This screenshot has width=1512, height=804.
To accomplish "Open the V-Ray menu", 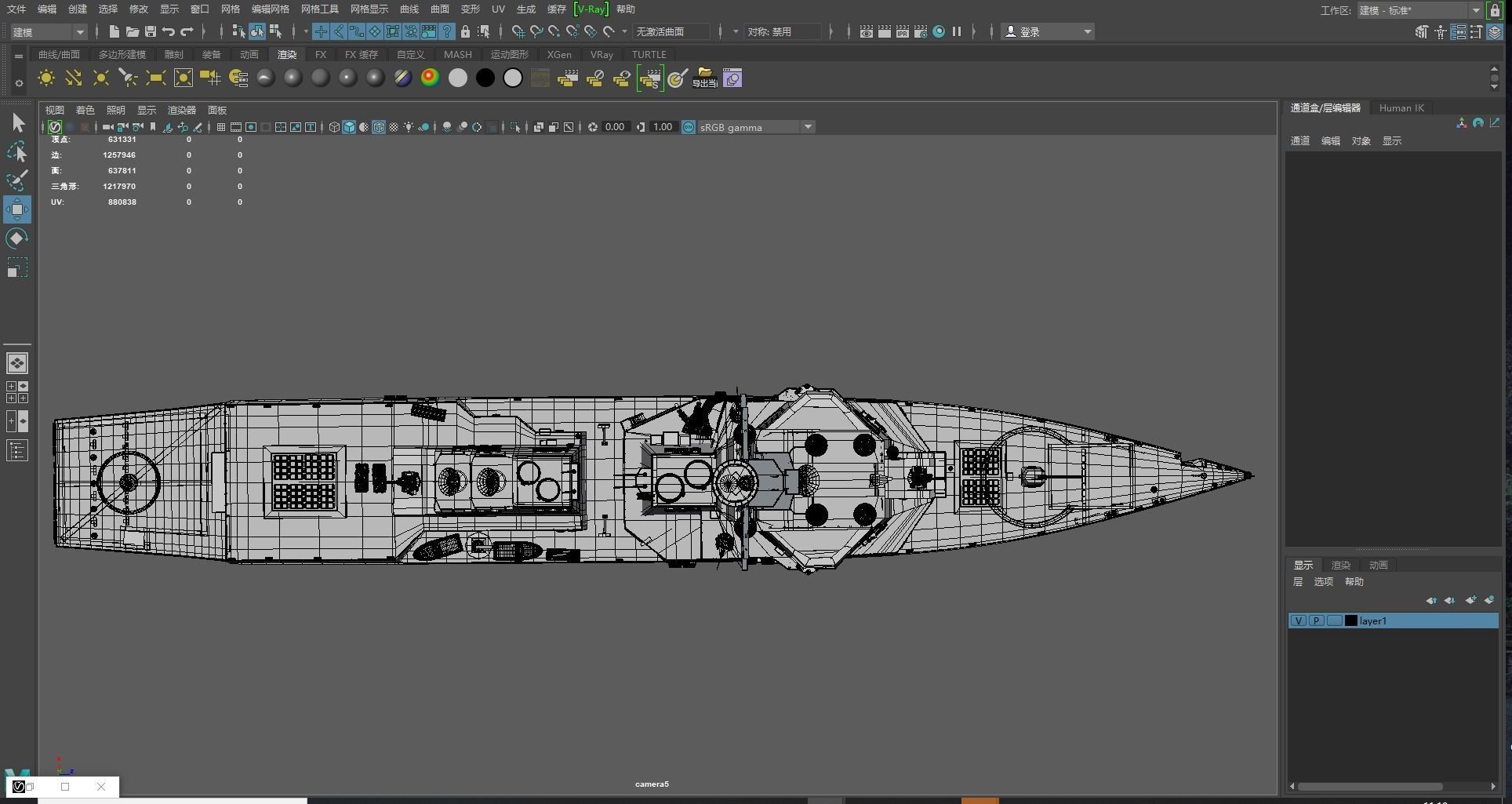I will click(x=591, y=9).
